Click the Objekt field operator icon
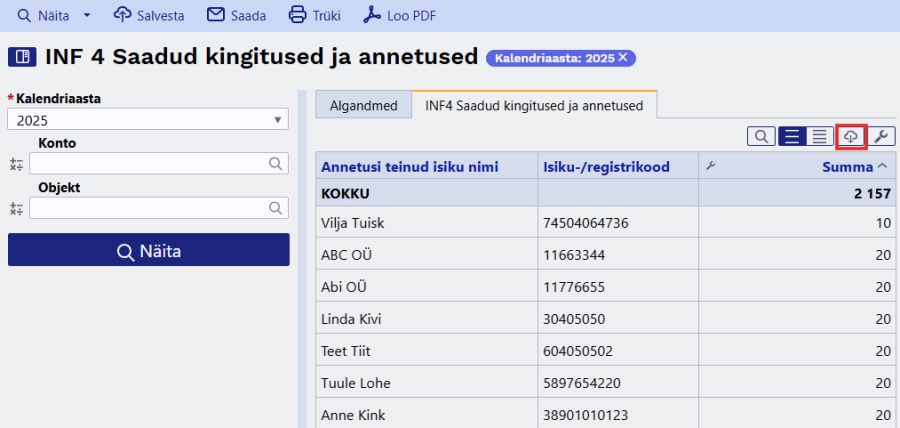 tap(16, 208)
